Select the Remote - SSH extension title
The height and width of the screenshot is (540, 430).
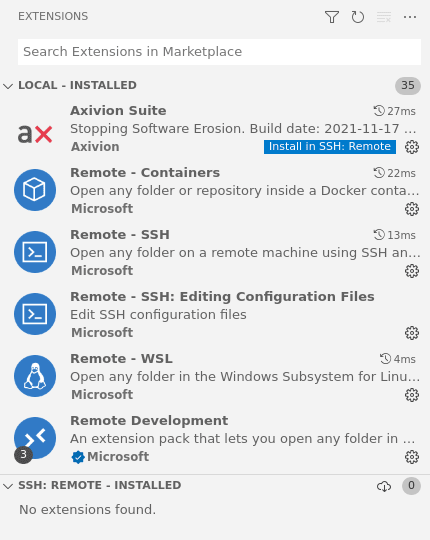click(x=120, y=235)
